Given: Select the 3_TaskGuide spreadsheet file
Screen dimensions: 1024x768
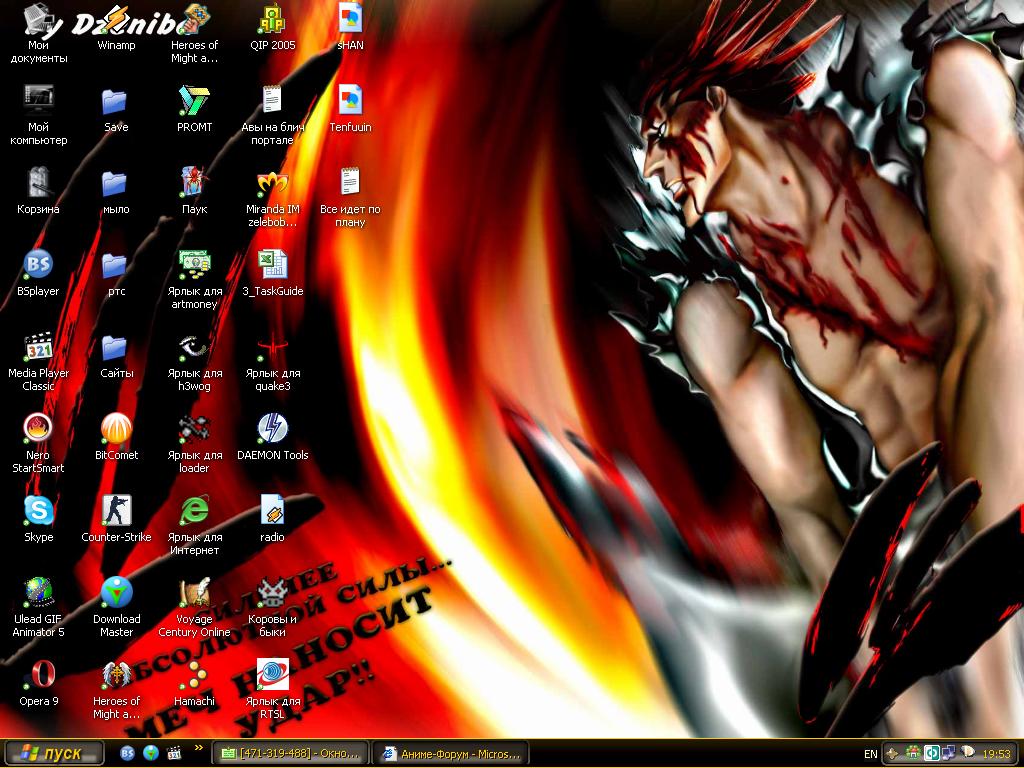Looking at the screenshot, I should [272, 273].
